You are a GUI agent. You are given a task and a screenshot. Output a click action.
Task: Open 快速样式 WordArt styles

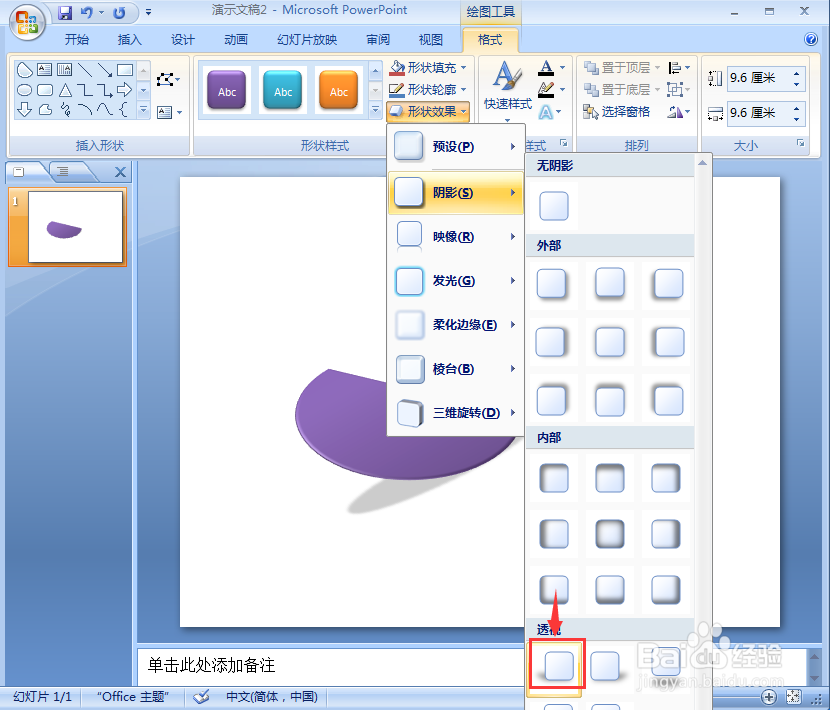click(507, 90)
